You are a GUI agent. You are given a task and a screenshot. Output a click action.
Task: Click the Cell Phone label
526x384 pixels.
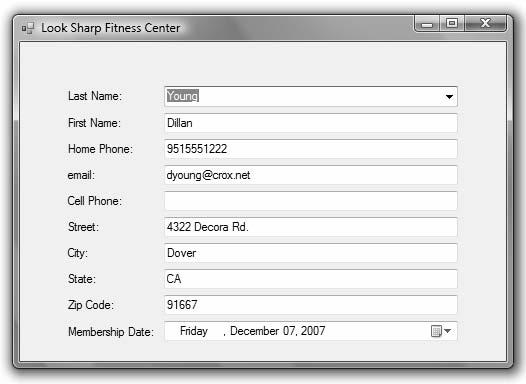coord(95,201)
